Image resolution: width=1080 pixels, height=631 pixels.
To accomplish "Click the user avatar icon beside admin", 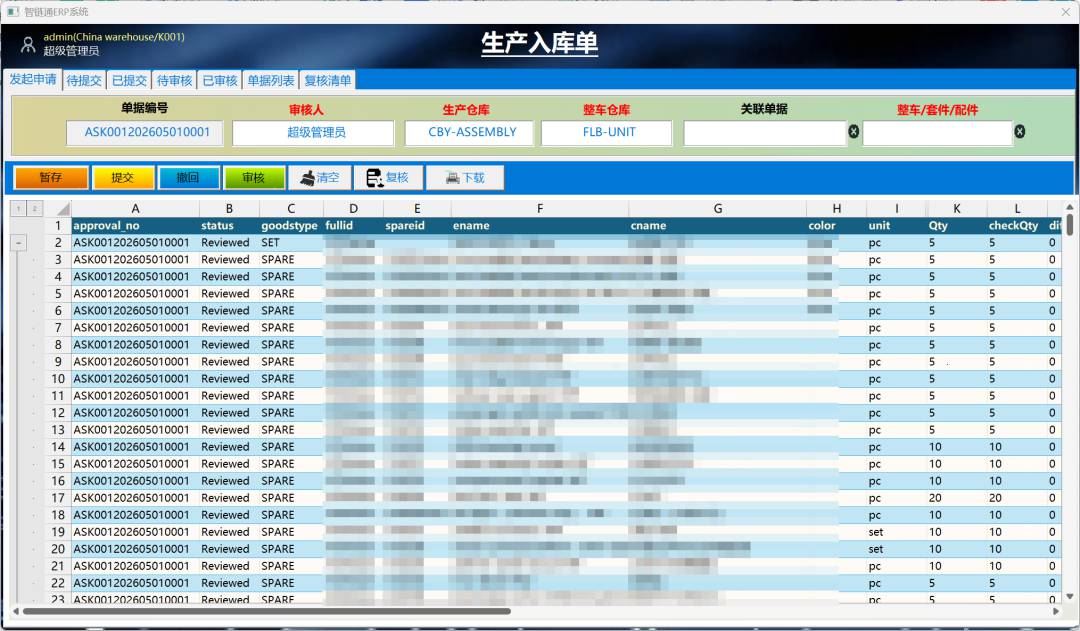I will point(28,45).
